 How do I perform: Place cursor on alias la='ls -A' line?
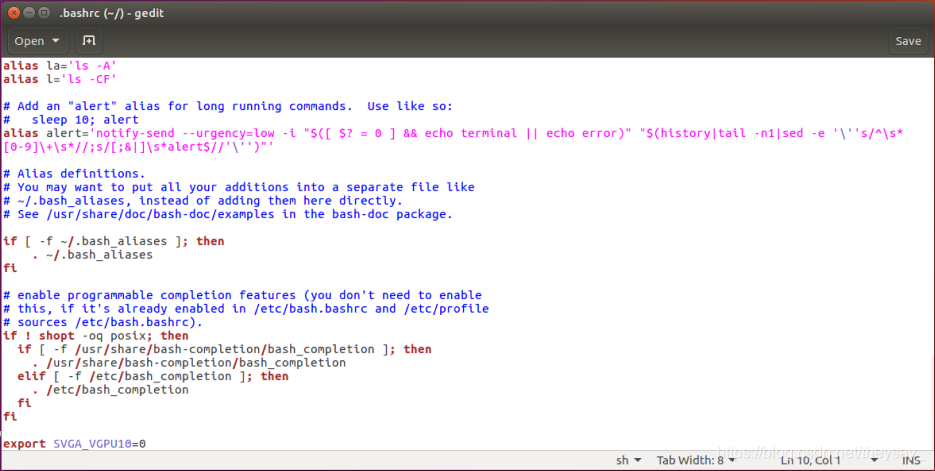tap(60, 66)
